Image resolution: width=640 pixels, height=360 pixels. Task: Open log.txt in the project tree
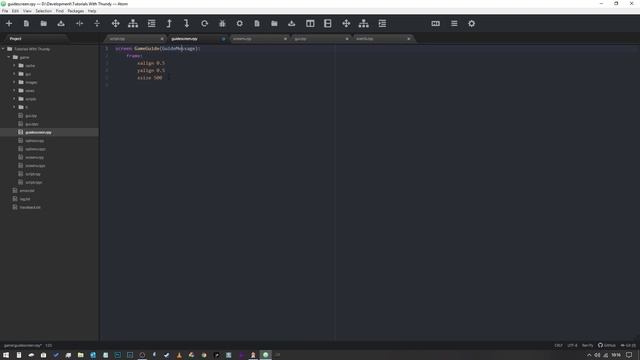(25, 199)
